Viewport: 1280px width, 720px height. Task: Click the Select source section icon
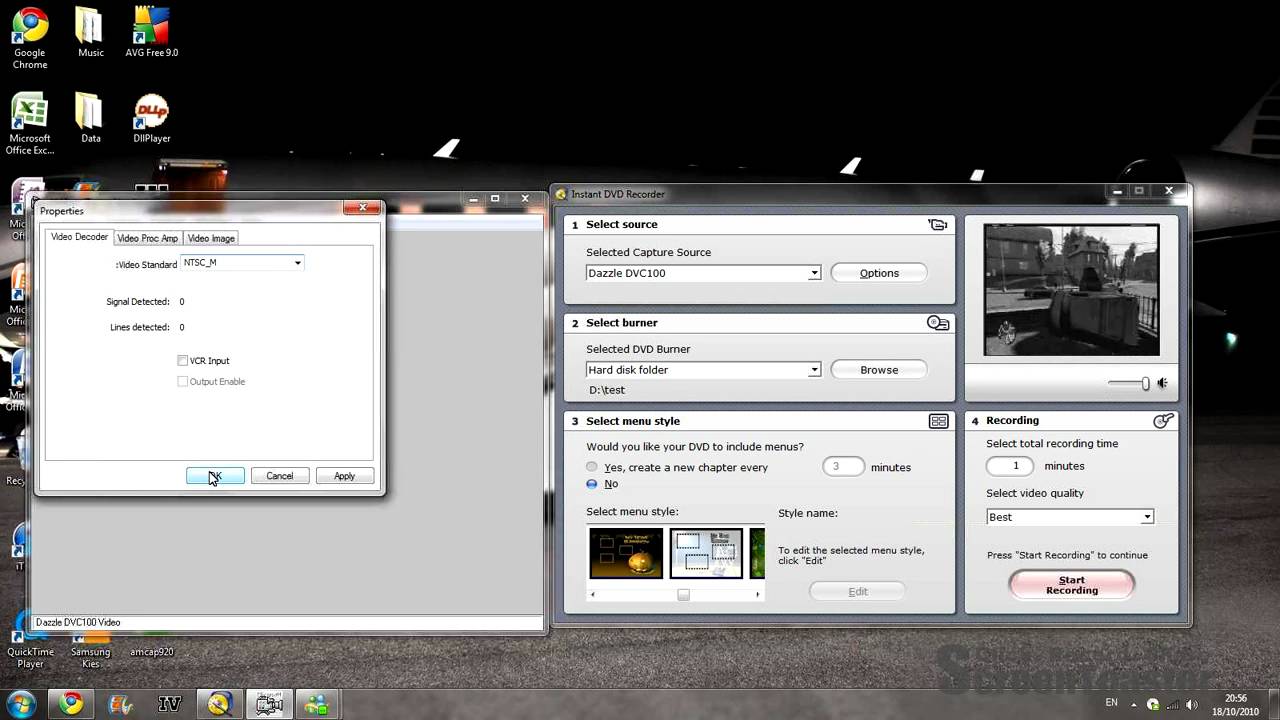937,225
